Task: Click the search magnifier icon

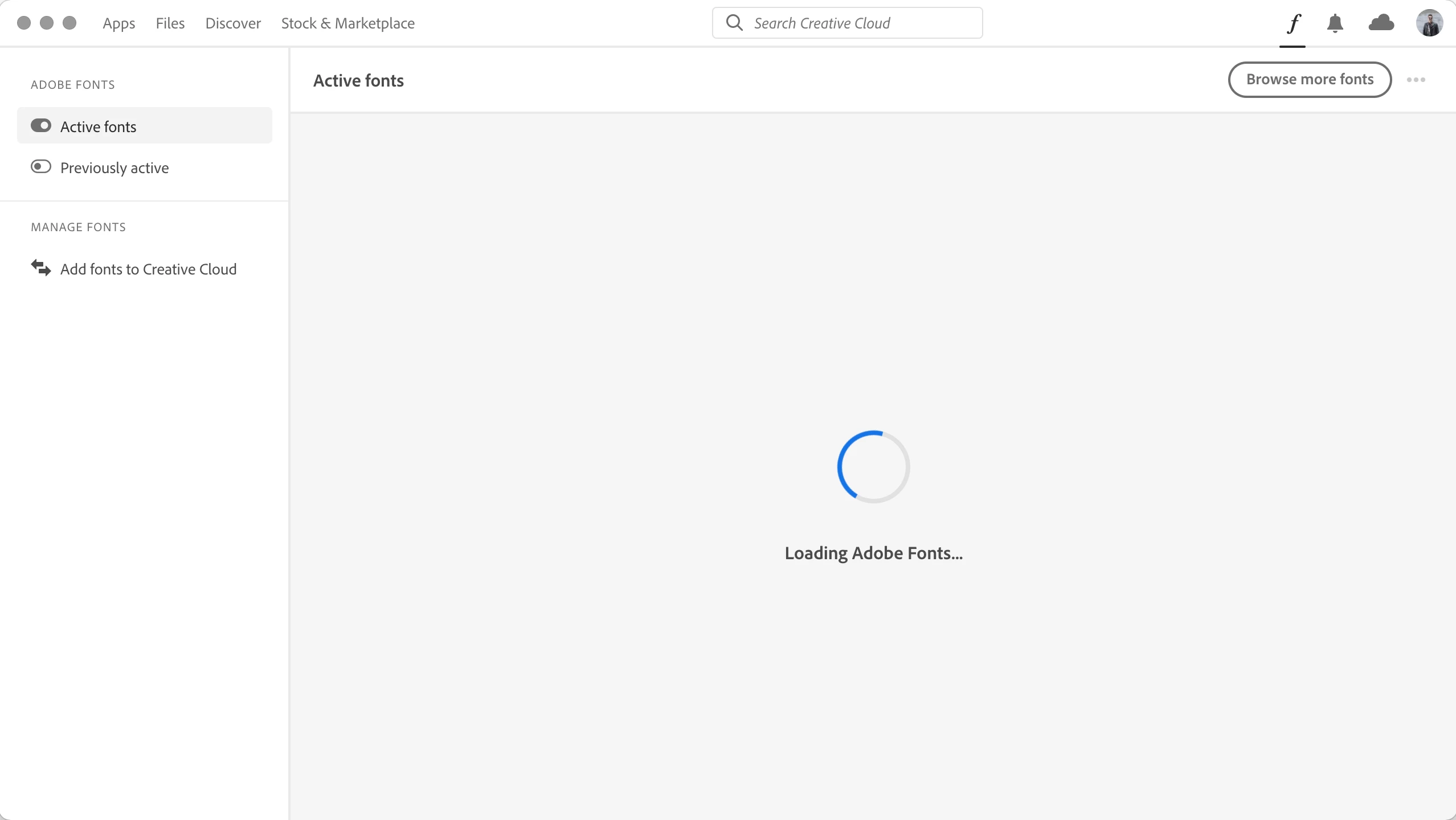Action: tap(734, 23)
